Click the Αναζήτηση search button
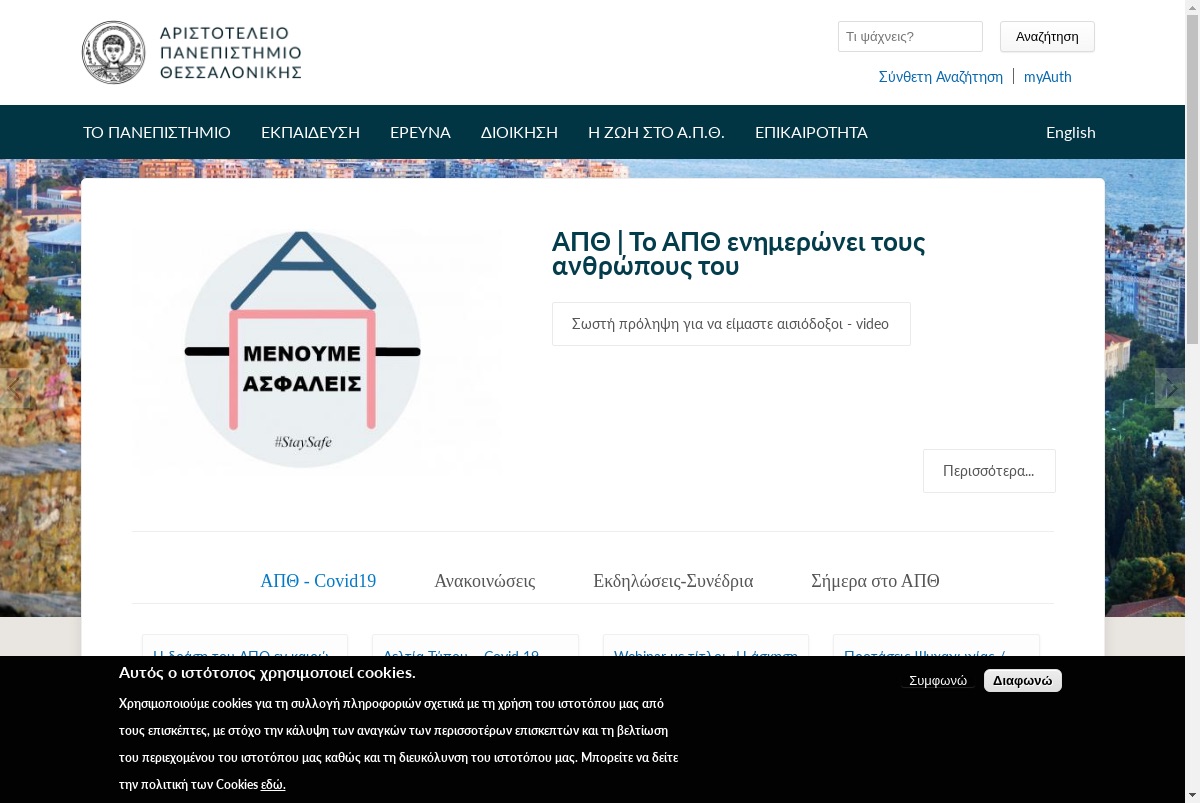 [x=1047, y=37]
